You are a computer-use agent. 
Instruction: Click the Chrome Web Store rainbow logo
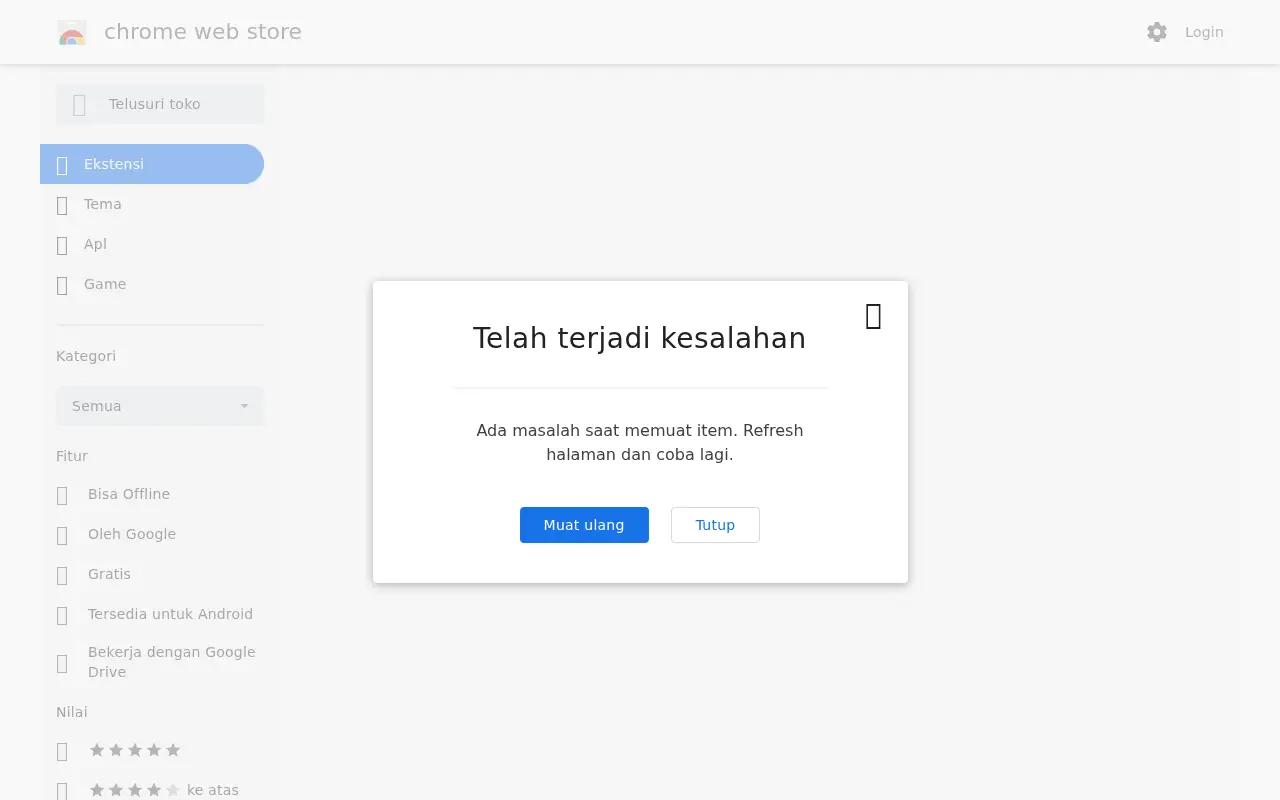tap(72, 33)
